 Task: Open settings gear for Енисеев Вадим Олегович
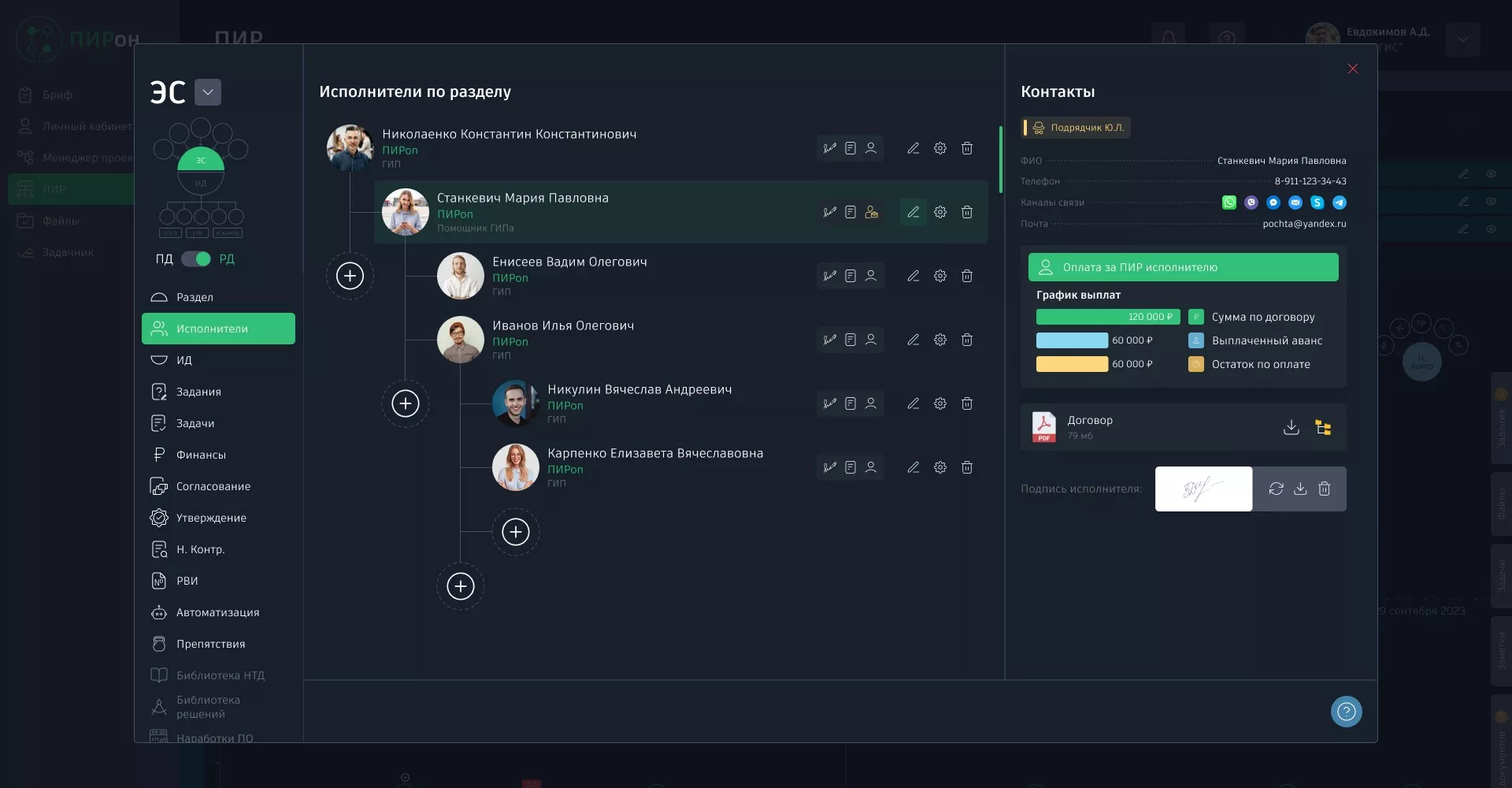[939, 276]
